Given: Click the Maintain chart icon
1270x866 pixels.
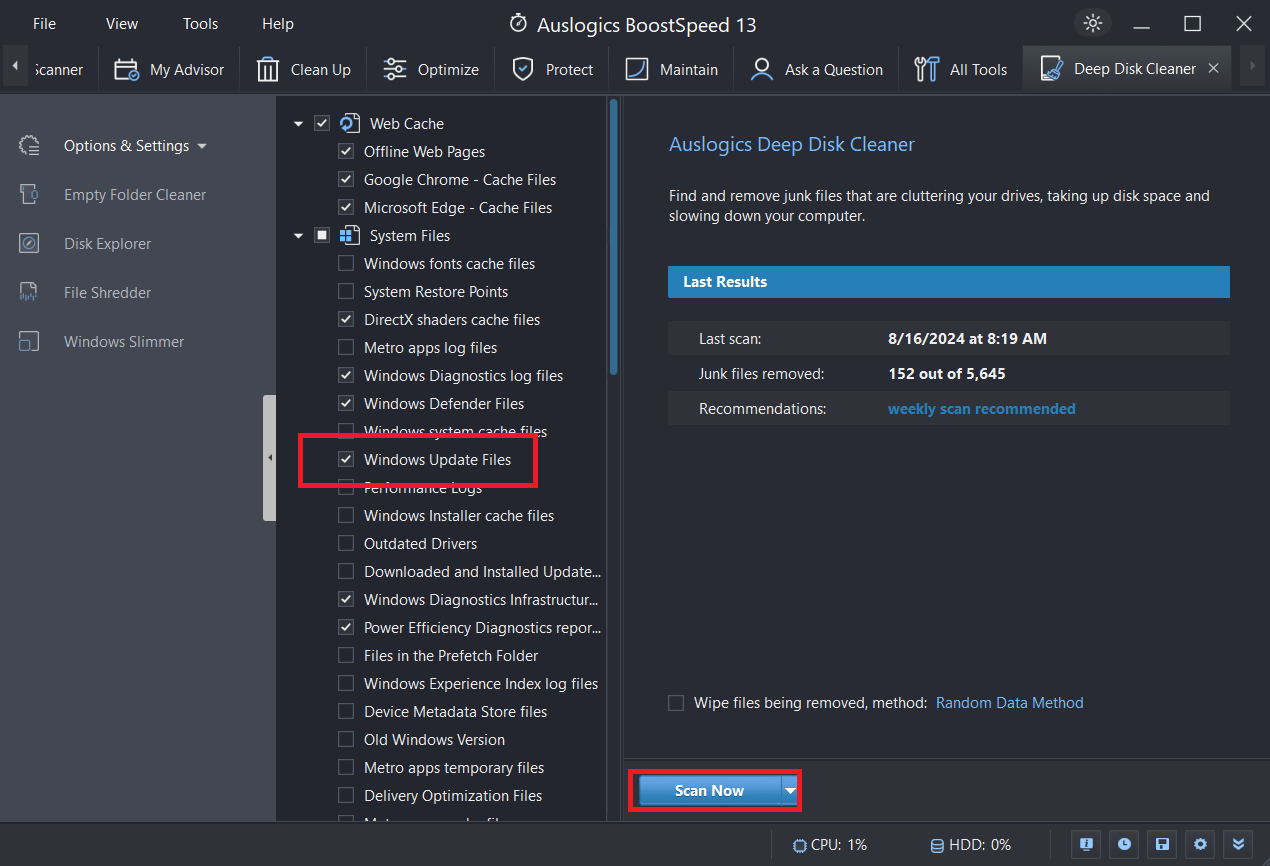Looking at the screenshot, I should [637, 69].
